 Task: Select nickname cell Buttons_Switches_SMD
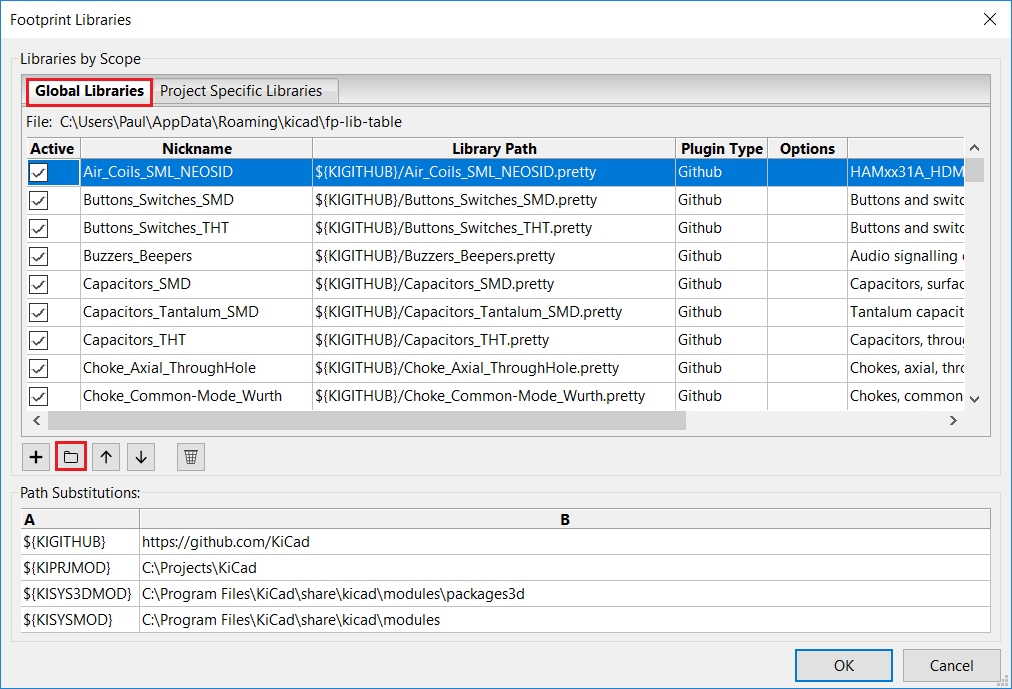pos(196,200)
